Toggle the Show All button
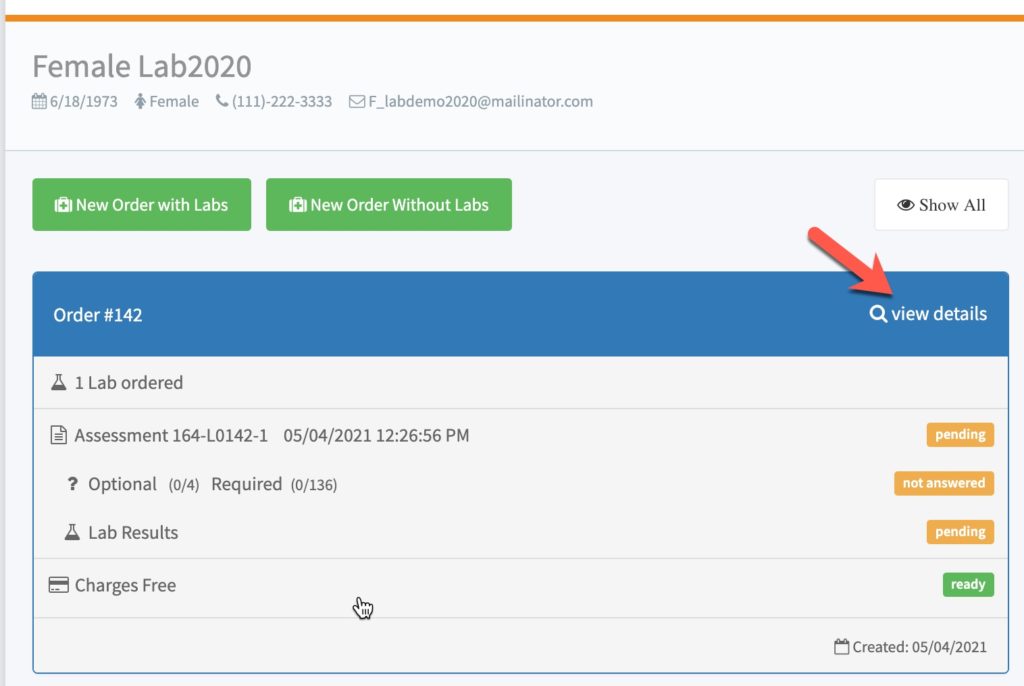 click(x=941, y=204)
